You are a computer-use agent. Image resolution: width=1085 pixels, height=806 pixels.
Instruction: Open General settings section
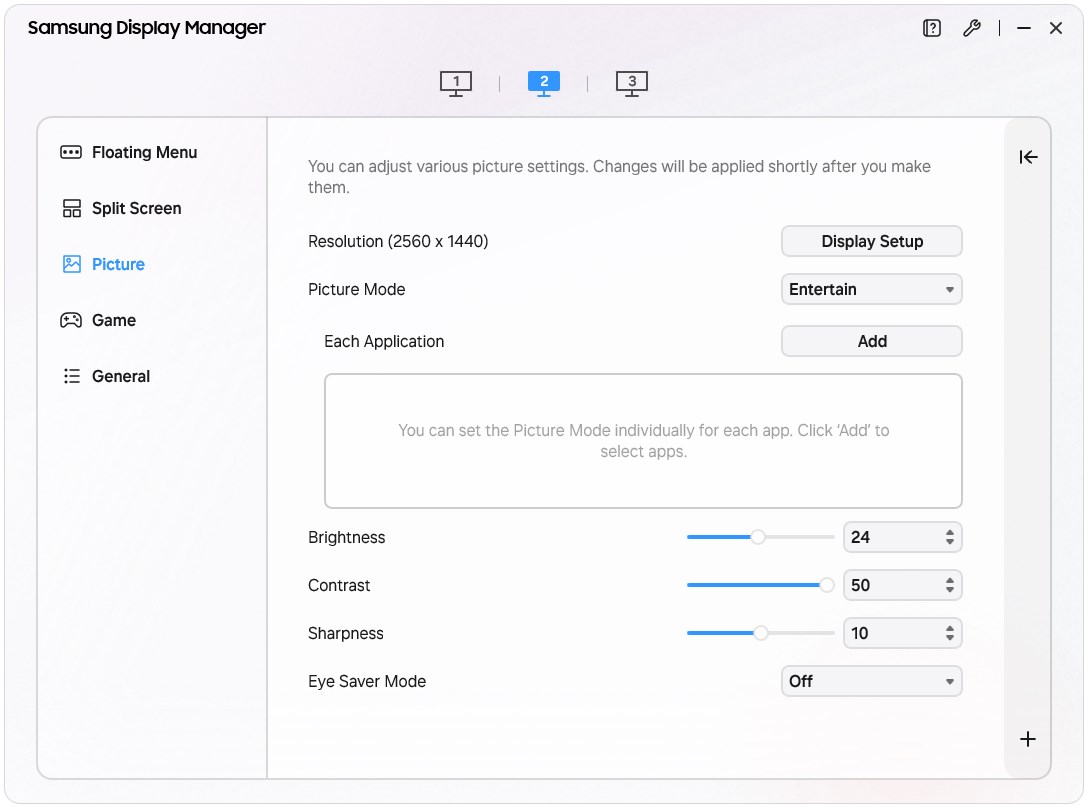click(x=120, y=376)
